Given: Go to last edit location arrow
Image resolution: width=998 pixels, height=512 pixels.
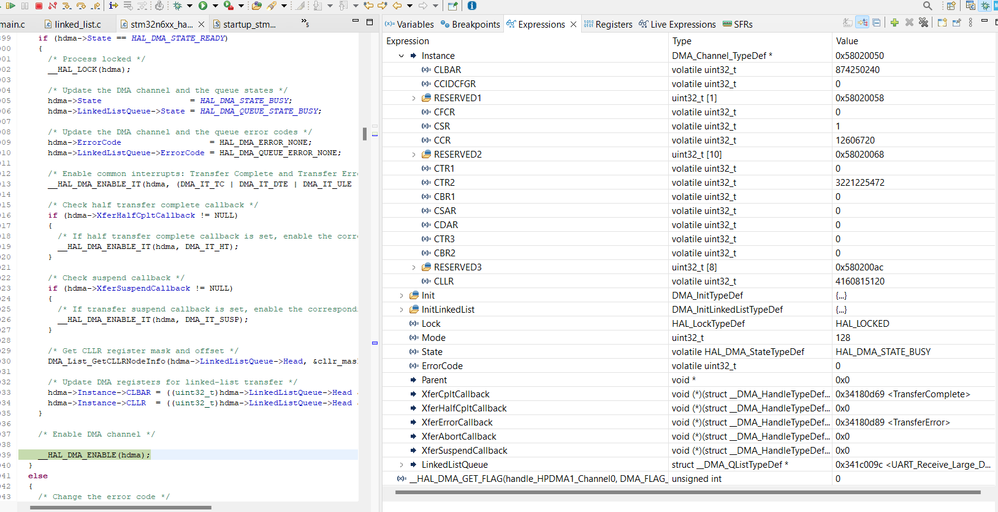Looking at the screenshot, I should [x=369, y=6].
